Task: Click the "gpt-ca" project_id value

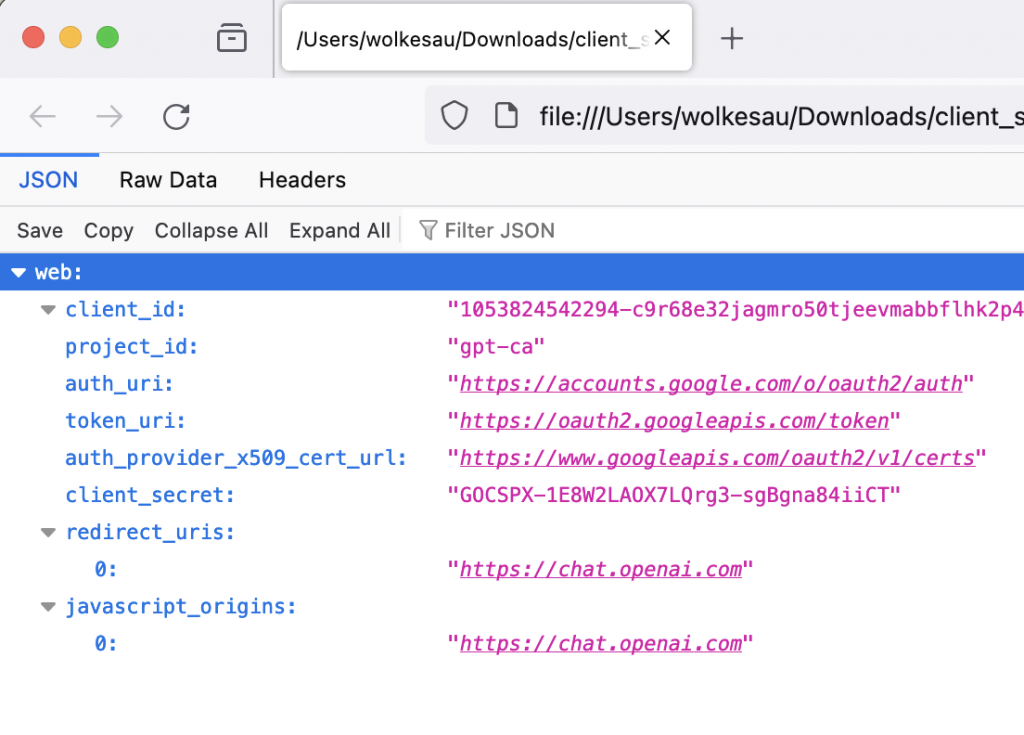Action: tap(496, 346)
